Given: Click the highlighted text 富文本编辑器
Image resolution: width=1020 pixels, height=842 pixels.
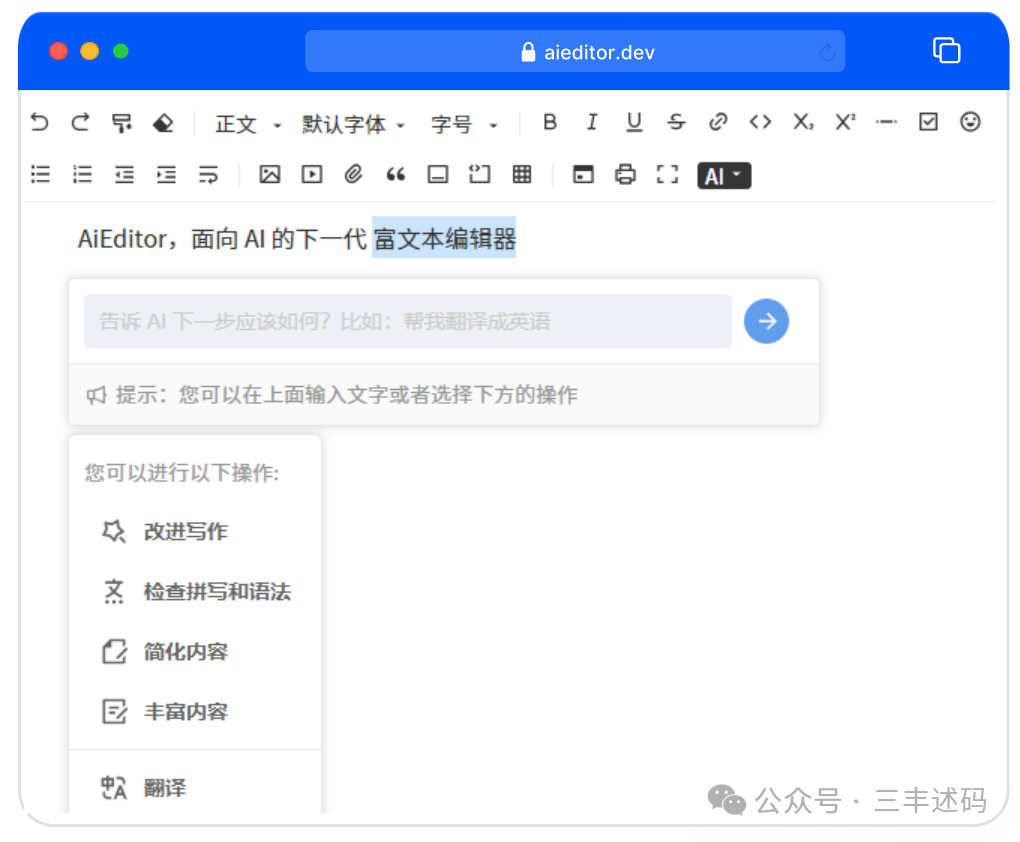Looking at the screenshot, I should click(x=444, y=238).
